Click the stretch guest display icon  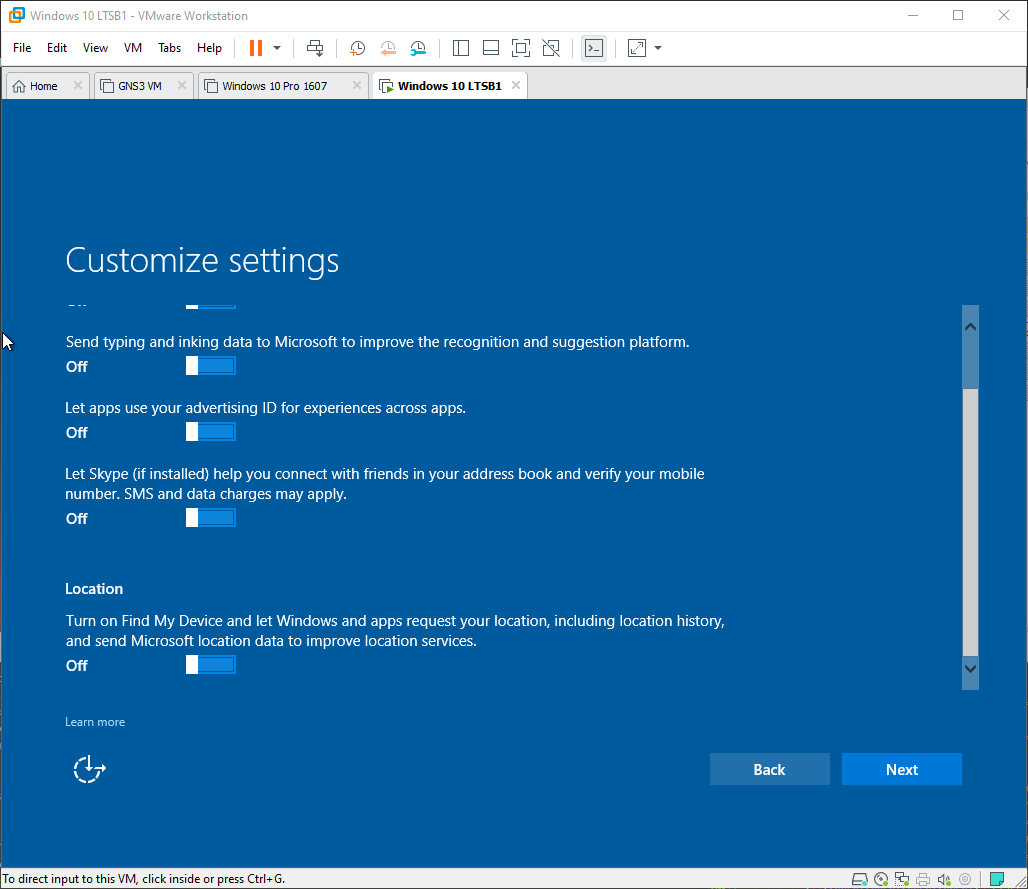637,48
